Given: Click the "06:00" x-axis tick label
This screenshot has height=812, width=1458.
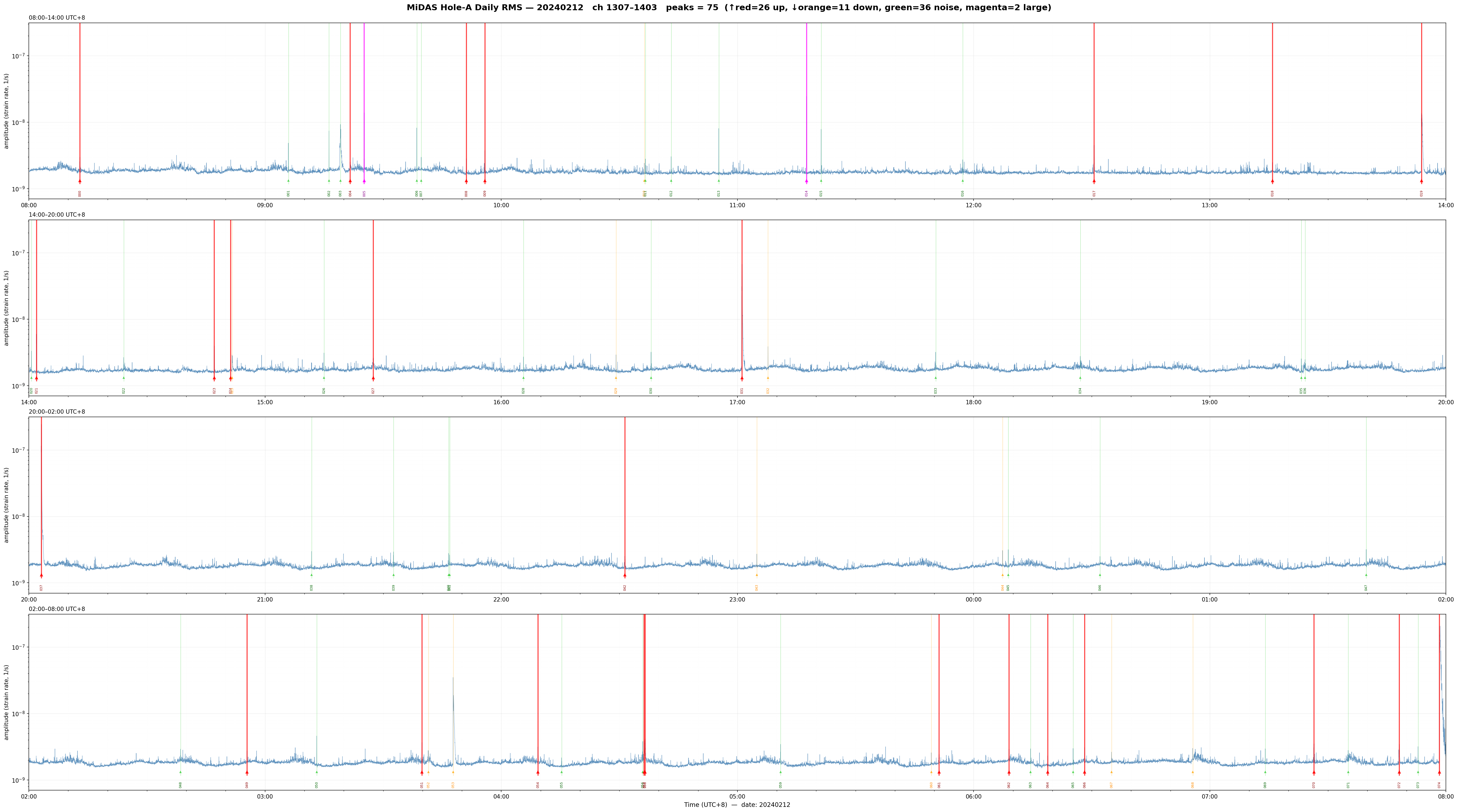Looking at the screenshot, I should coord(974,797).
